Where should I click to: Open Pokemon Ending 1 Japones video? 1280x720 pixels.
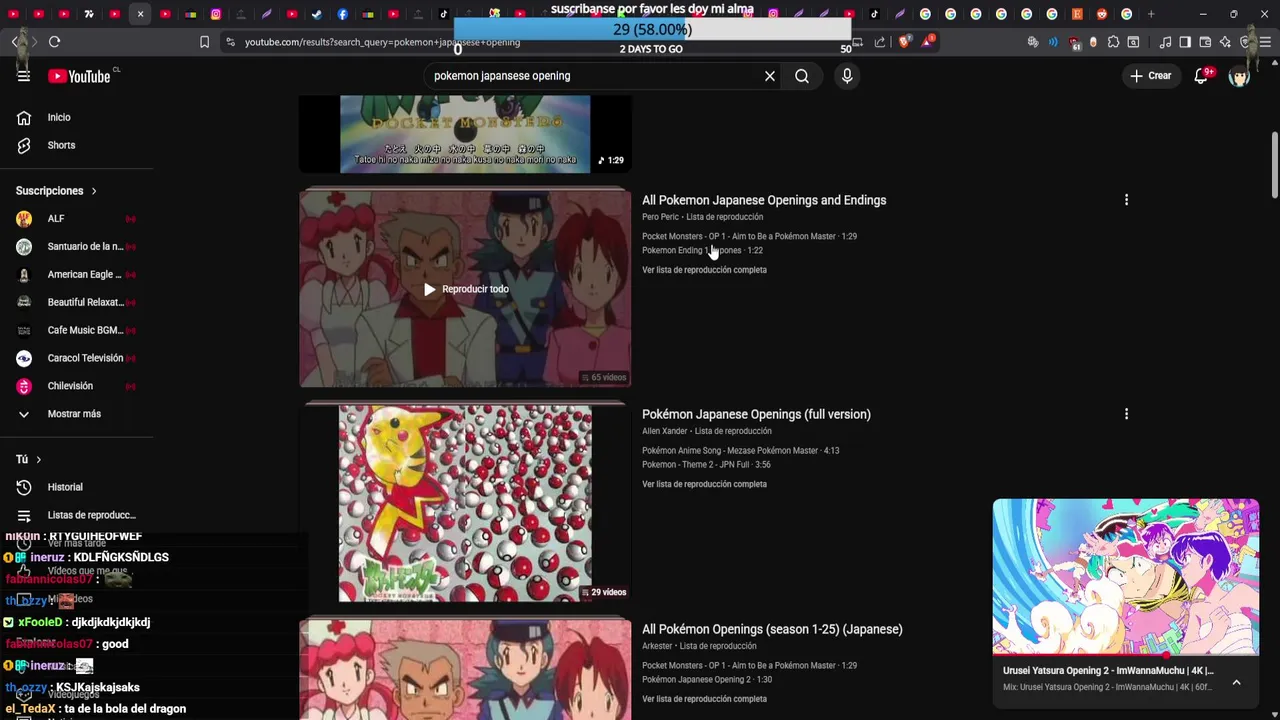coord(702,251)
